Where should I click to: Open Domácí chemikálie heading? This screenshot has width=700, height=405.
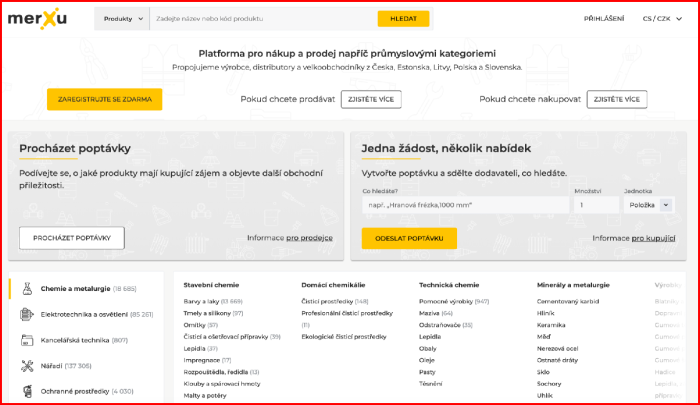(x=333, y=285)
